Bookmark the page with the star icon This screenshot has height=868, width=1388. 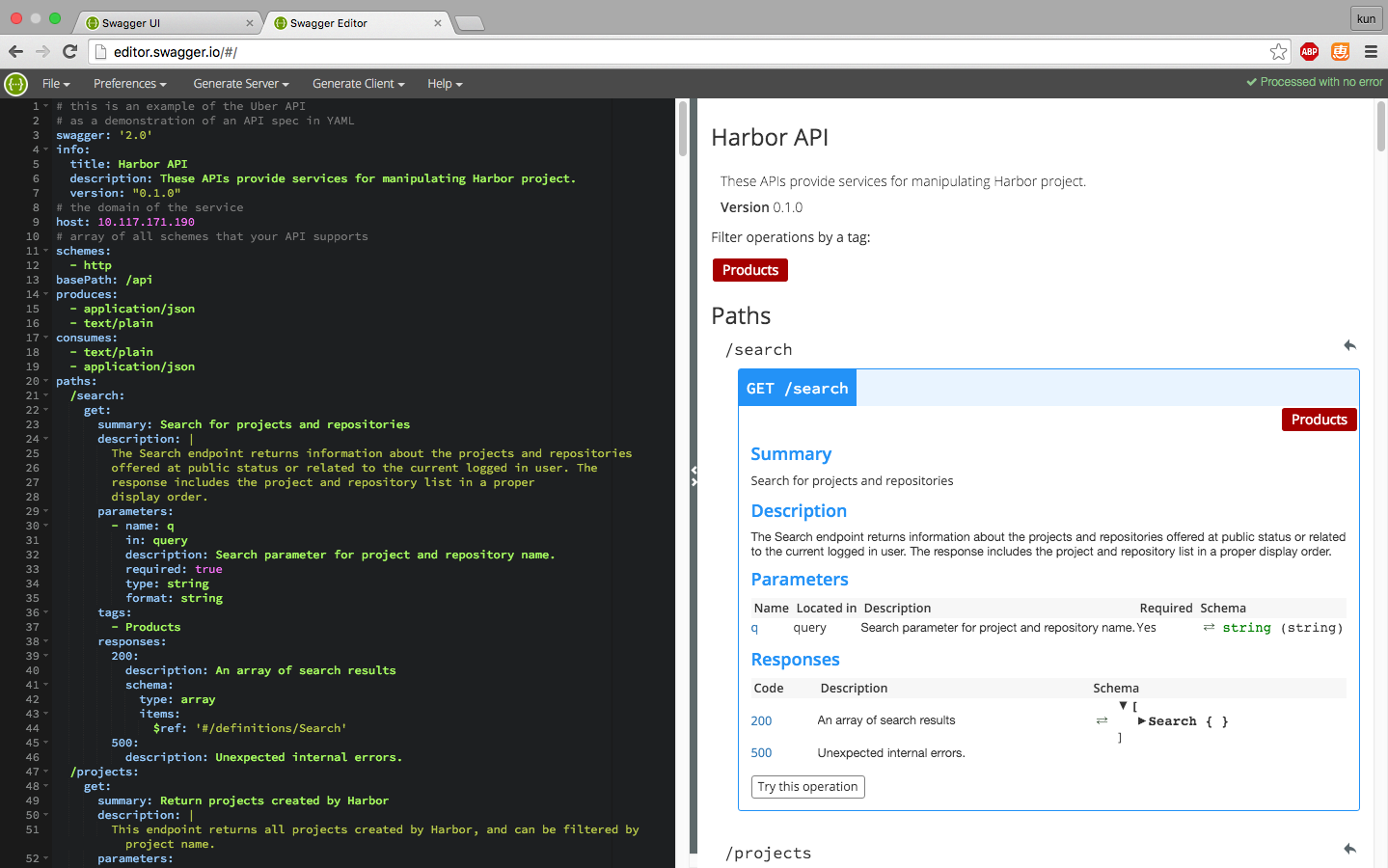click(1278, 52)
